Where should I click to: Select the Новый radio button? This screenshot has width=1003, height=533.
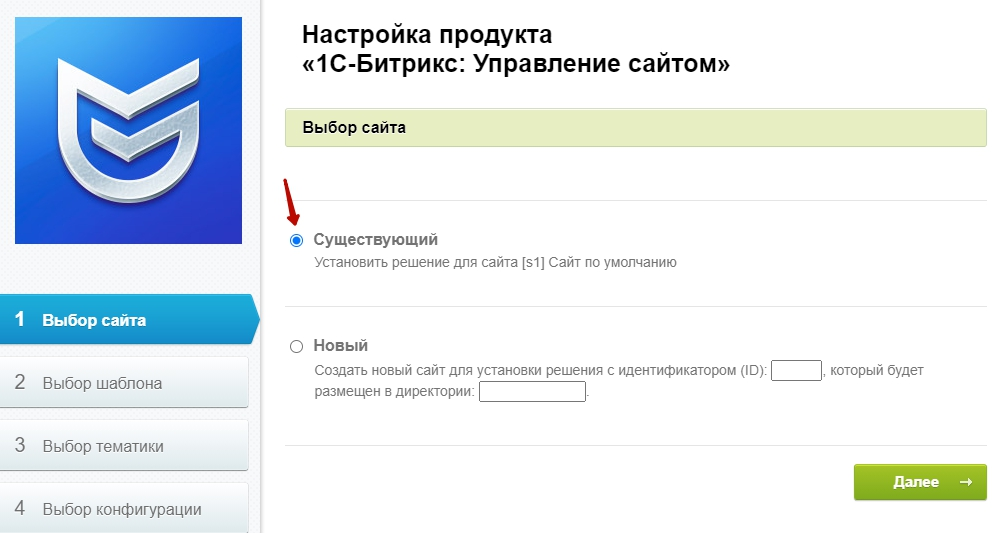pos(296,347)
